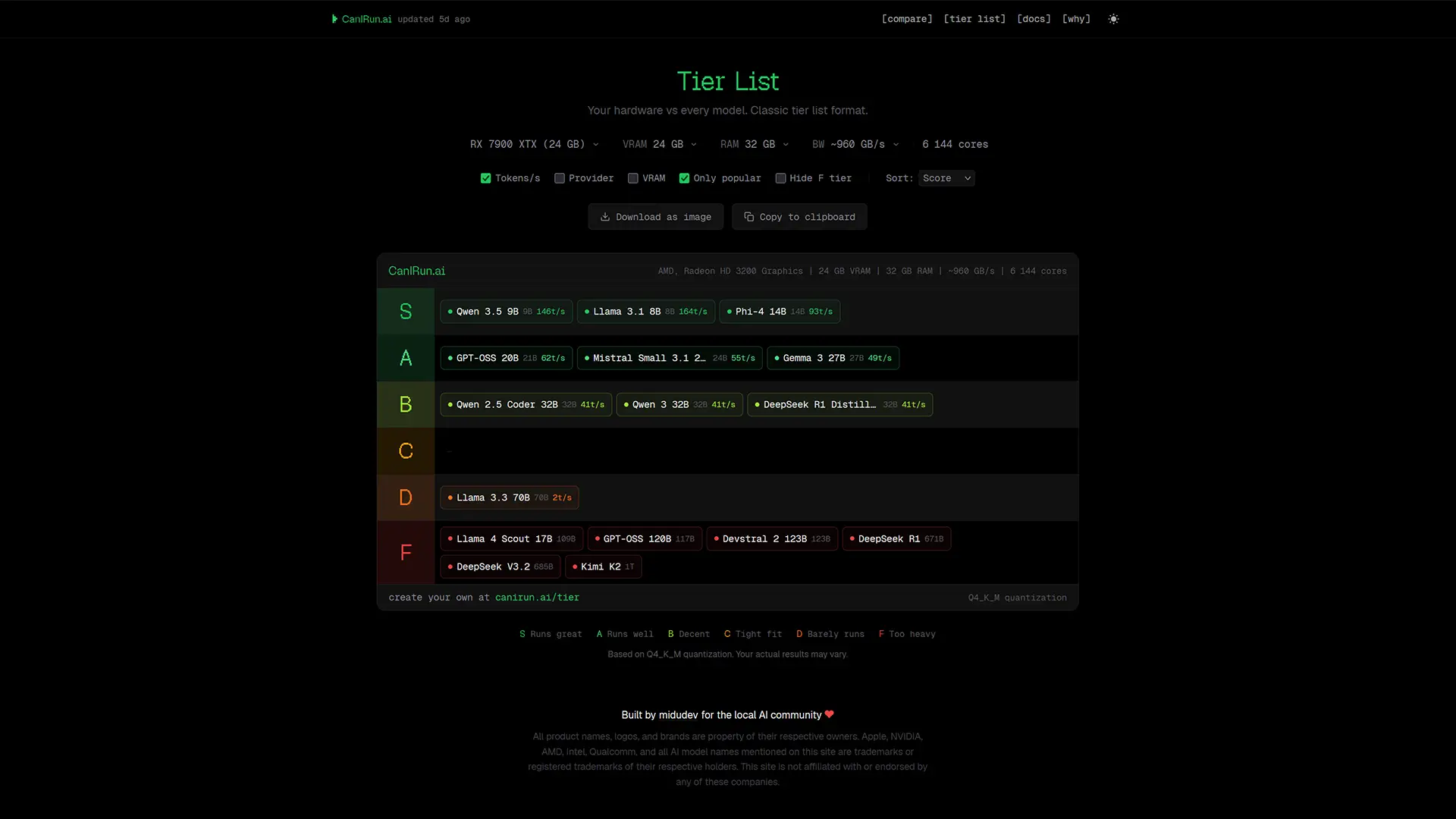Viewport: 1456px width, 819px height.
Task: Toggle the light/dark theme sun icon
Action: pos(1113,19)
